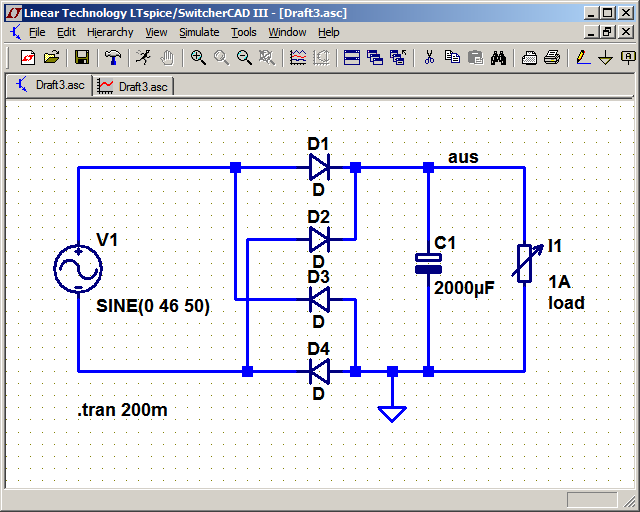Open a file with the folder icon
Image resolution: width=640 pixels, height=512 pixels.
pyautogui.click(x=51, y=58)
